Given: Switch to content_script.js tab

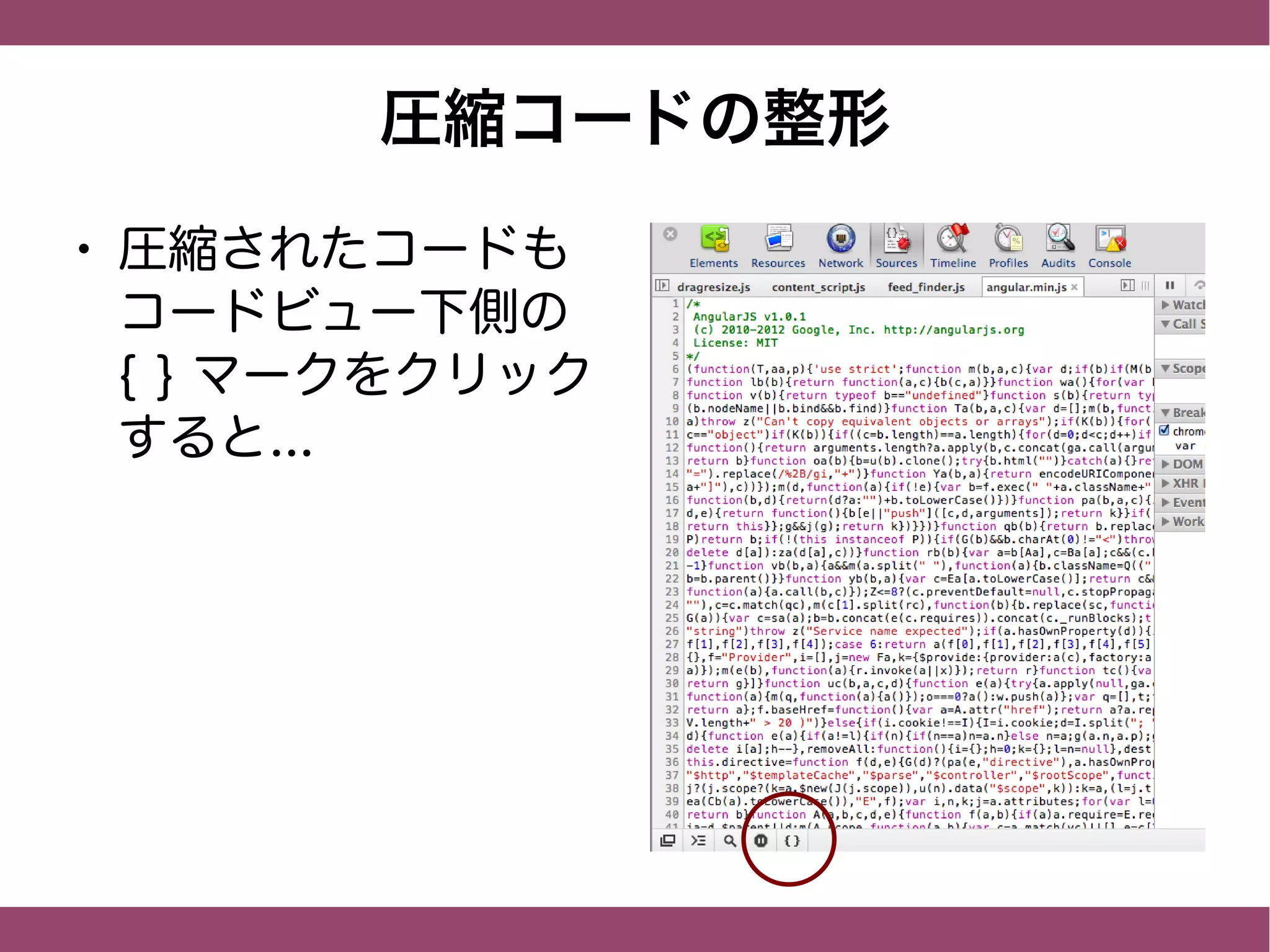Looking at the screenshot, I should point(818,287).
